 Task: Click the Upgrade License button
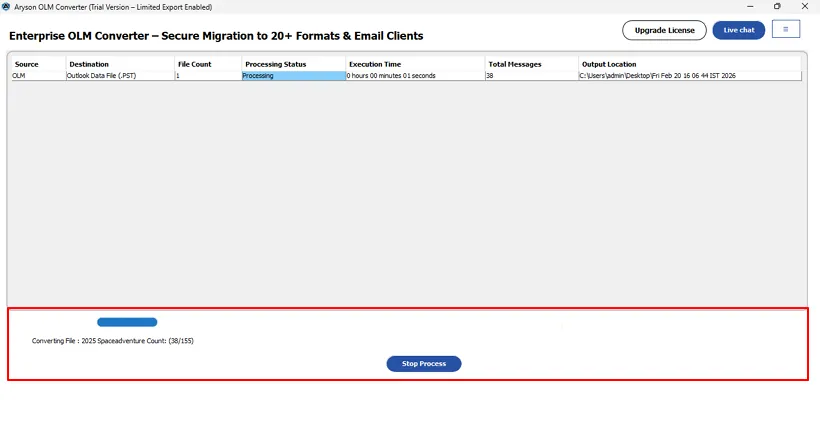coord(664,30)
